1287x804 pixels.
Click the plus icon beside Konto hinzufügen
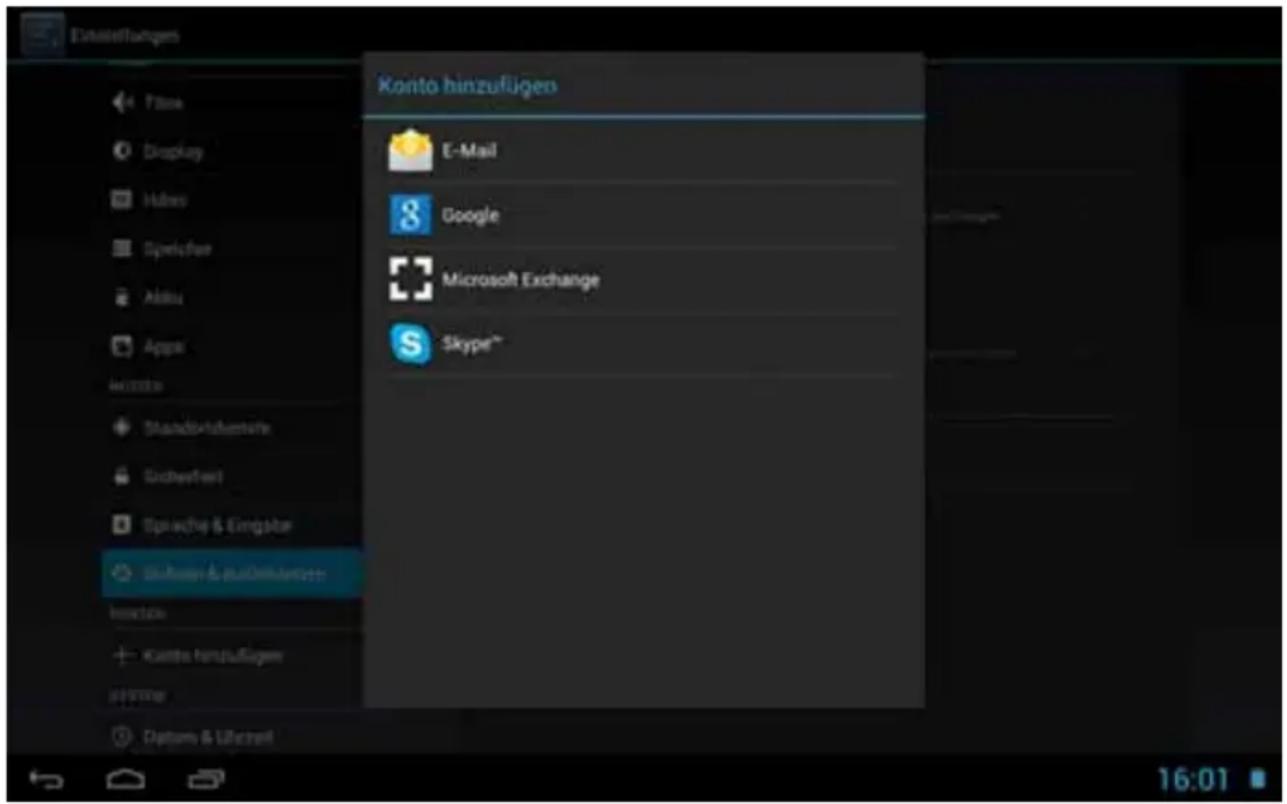[122, 655]
